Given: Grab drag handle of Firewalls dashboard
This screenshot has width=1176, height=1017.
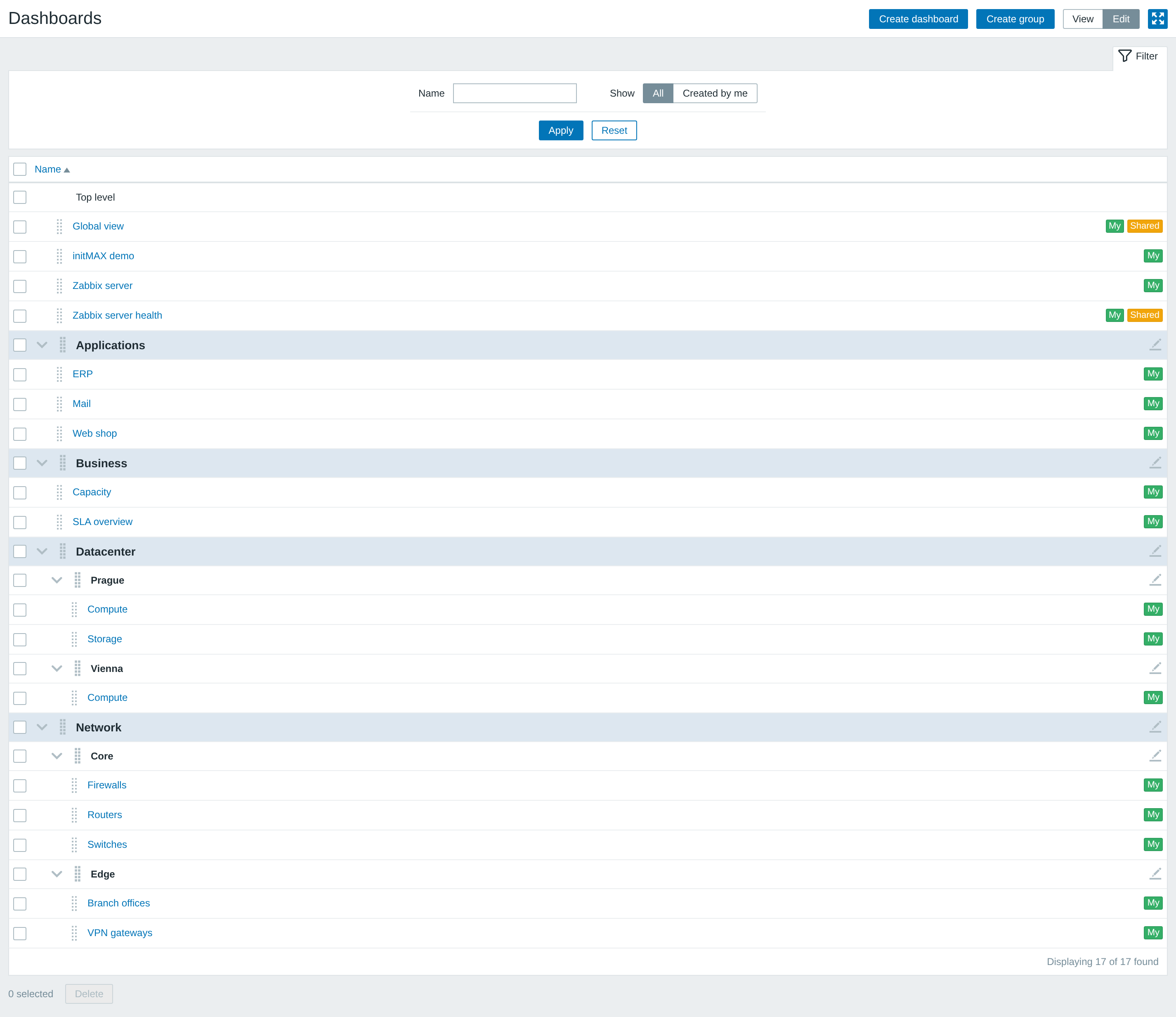Looking at the screenshot, I should tap(74, 785).
